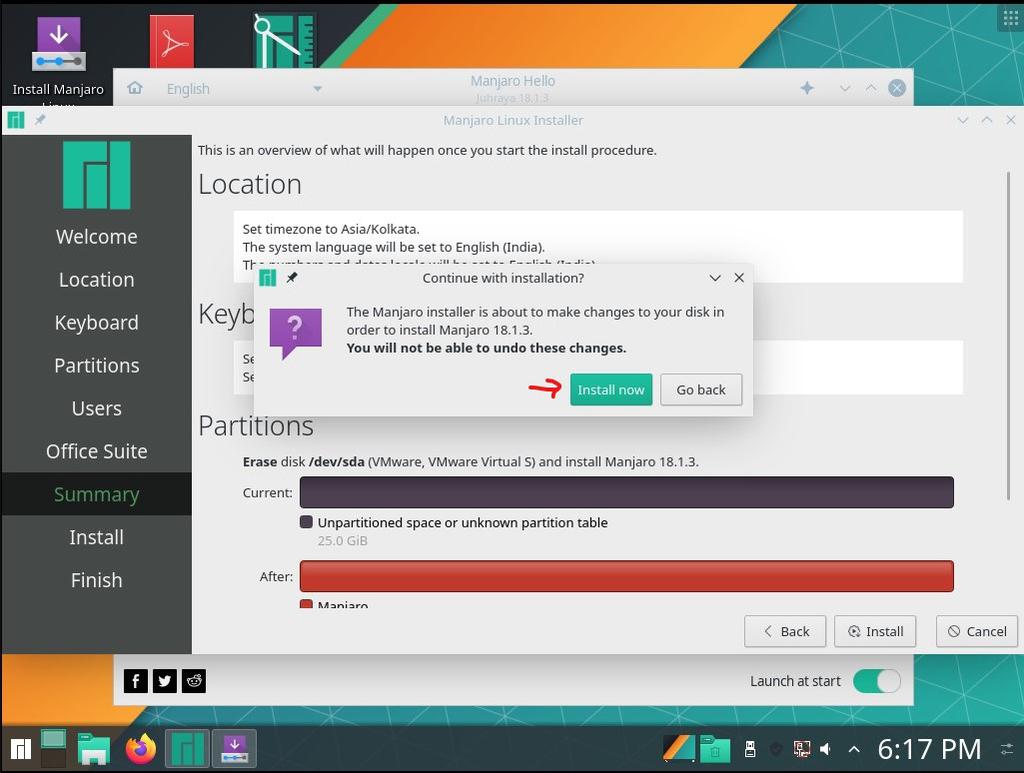
Task: Click the shield tray icon
Action: pyautogui.click(x=776, y=749)
